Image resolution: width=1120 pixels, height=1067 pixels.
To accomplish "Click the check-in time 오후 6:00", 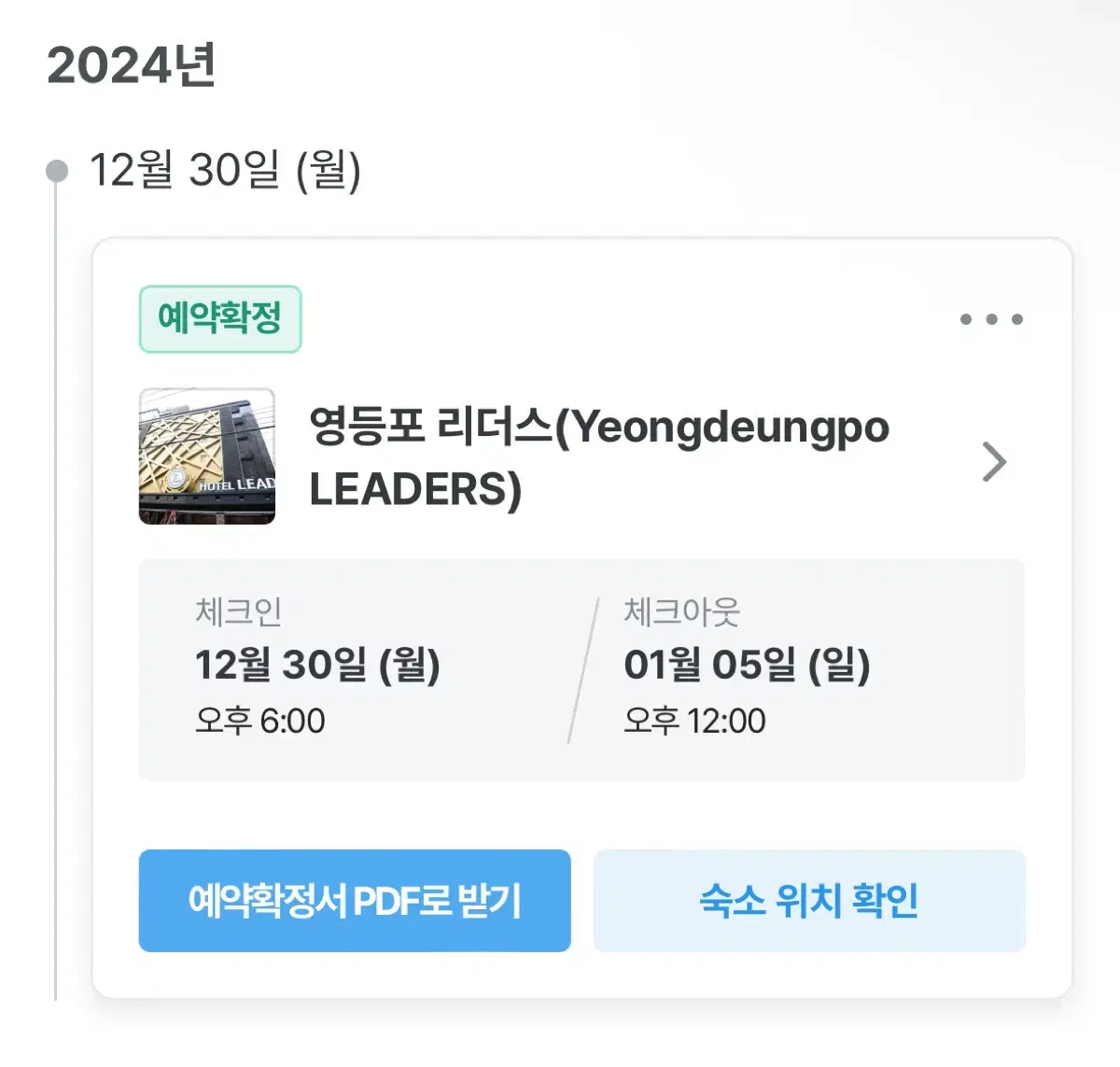I will tap(259, 721).
